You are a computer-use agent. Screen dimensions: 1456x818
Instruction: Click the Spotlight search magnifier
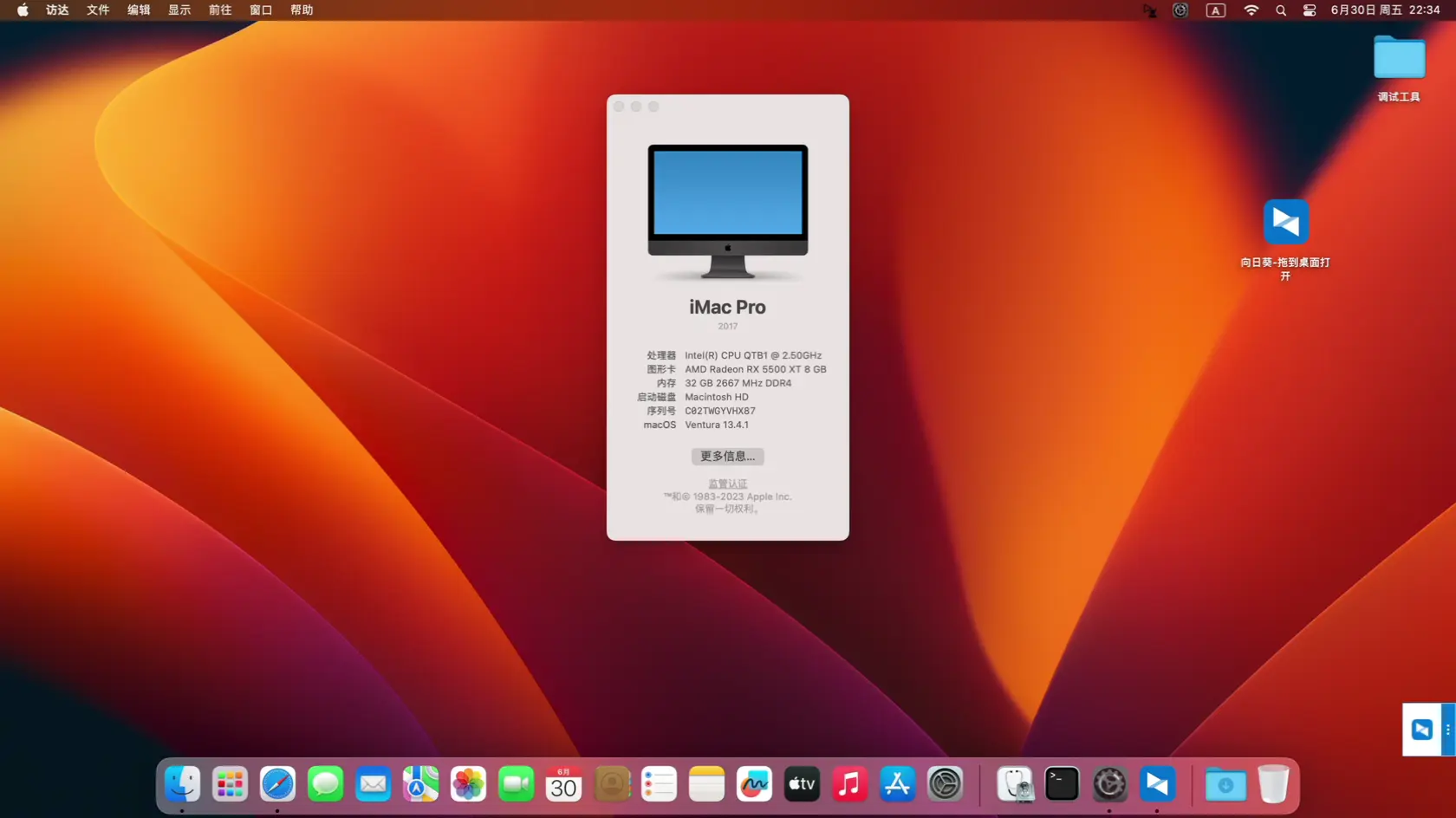(x=1280, y=10)
